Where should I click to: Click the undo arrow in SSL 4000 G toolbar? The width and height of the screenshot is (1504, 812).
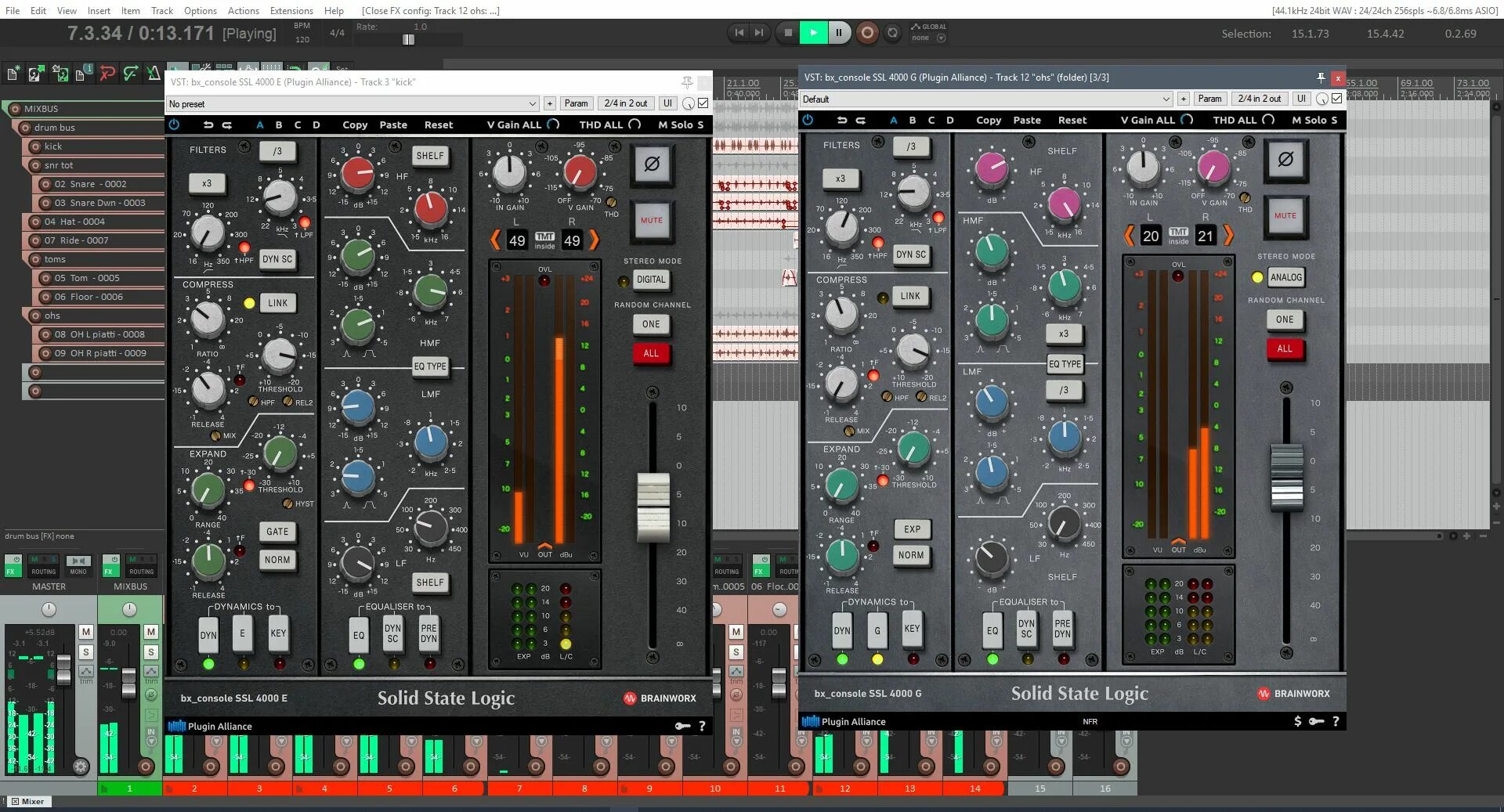[841, 120]
